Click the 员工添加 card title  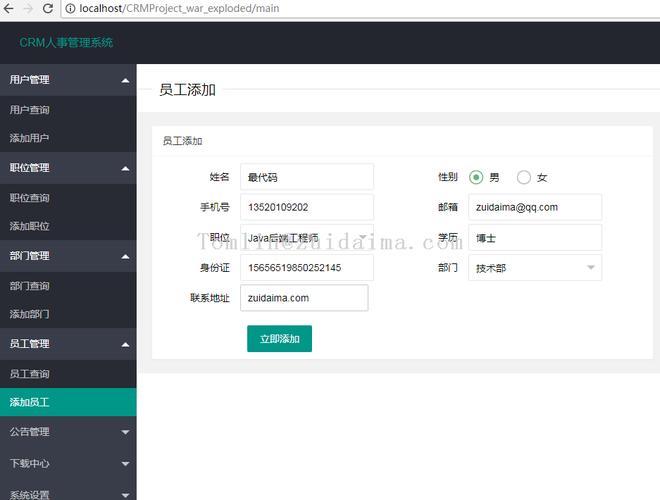click(x=182, y=141)
